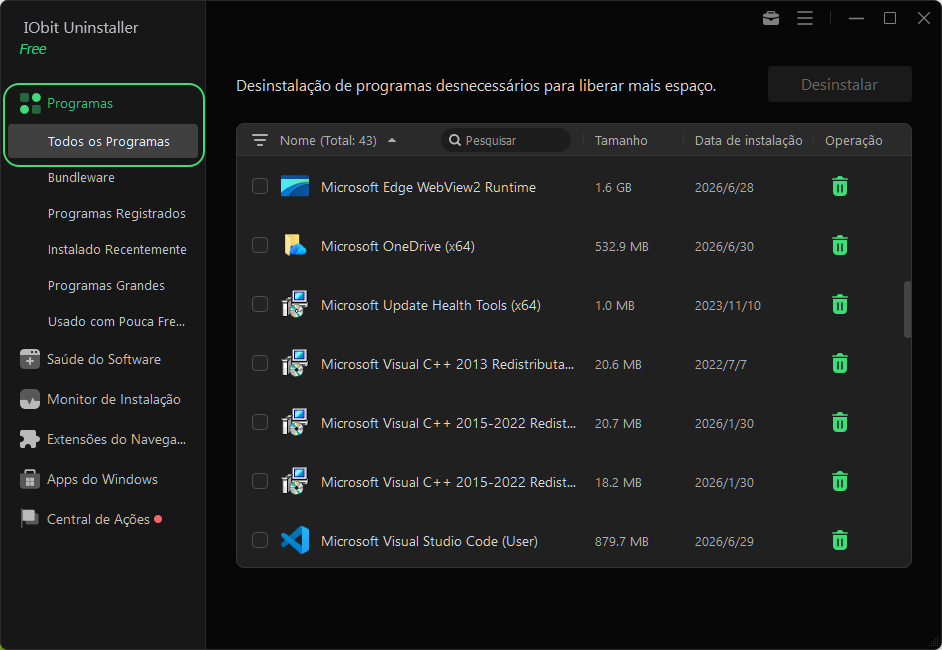Toggle the sort arrow next to Nome
The width and height of the screenshot is (942, 650).
click(x=392, y=141)
